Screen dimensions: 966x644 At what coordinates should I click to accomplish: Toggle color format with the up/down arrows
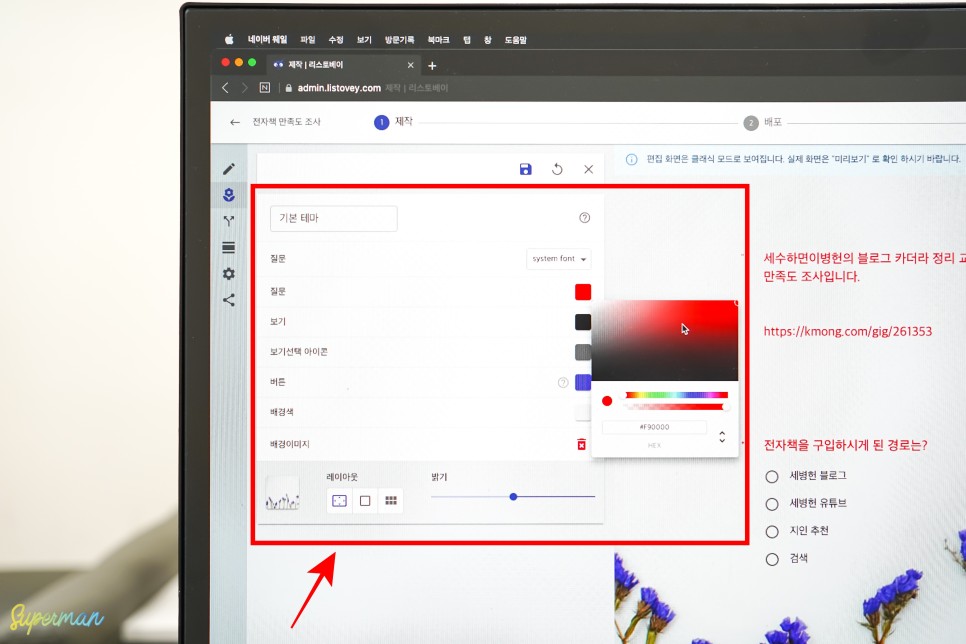point(722,437)
